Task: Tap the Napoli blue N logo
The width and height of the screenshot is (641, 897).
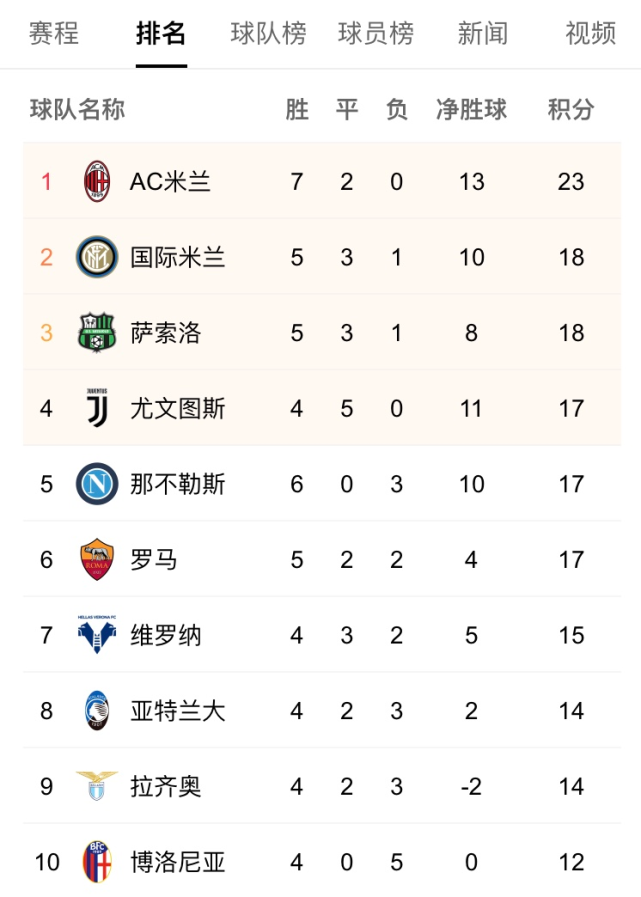Action: point(97,484)
